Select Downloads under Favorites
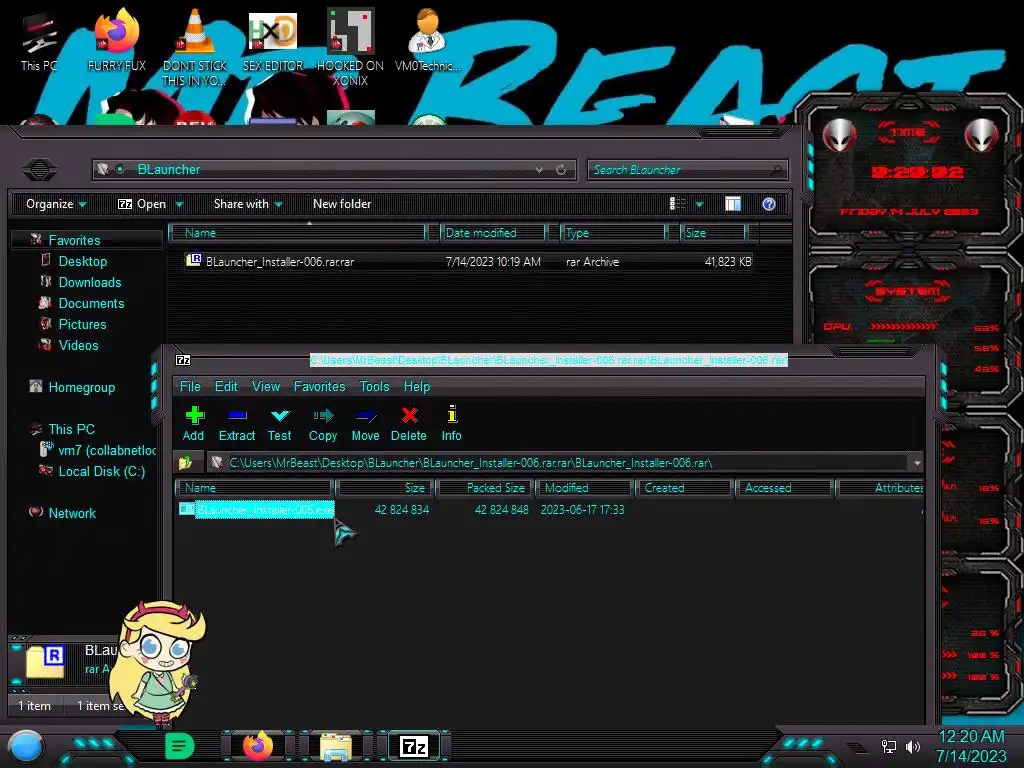1024x768 pixels. tap(89, 282)
